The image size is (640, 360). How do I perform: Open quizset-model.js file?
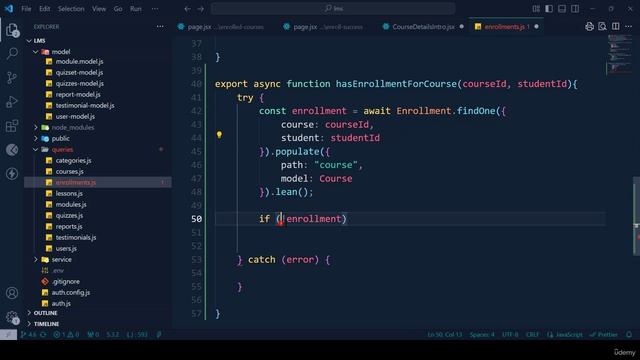pyautogui.click(x=79, y=72)
